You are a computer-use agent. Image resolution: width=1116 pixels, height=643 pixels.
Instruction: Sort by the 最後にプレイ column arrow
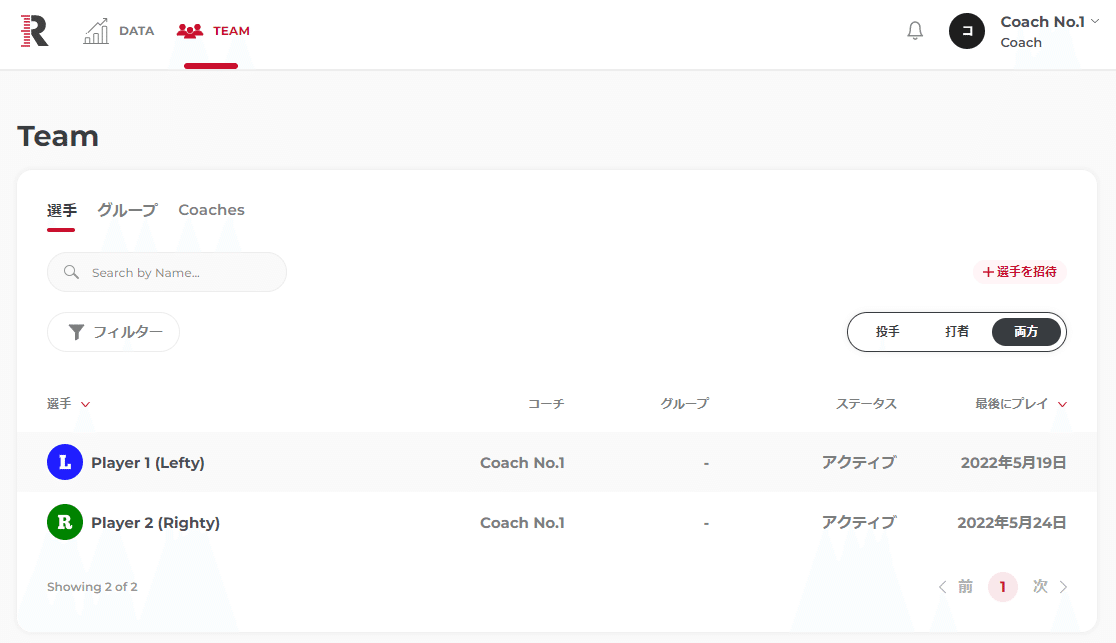(1062, 404)
